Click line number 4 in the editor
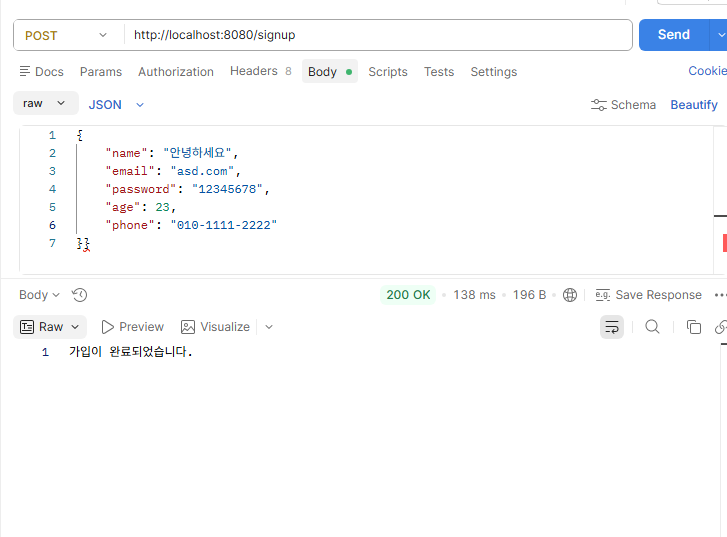The image size is (727, 537). tap(52, 189)
